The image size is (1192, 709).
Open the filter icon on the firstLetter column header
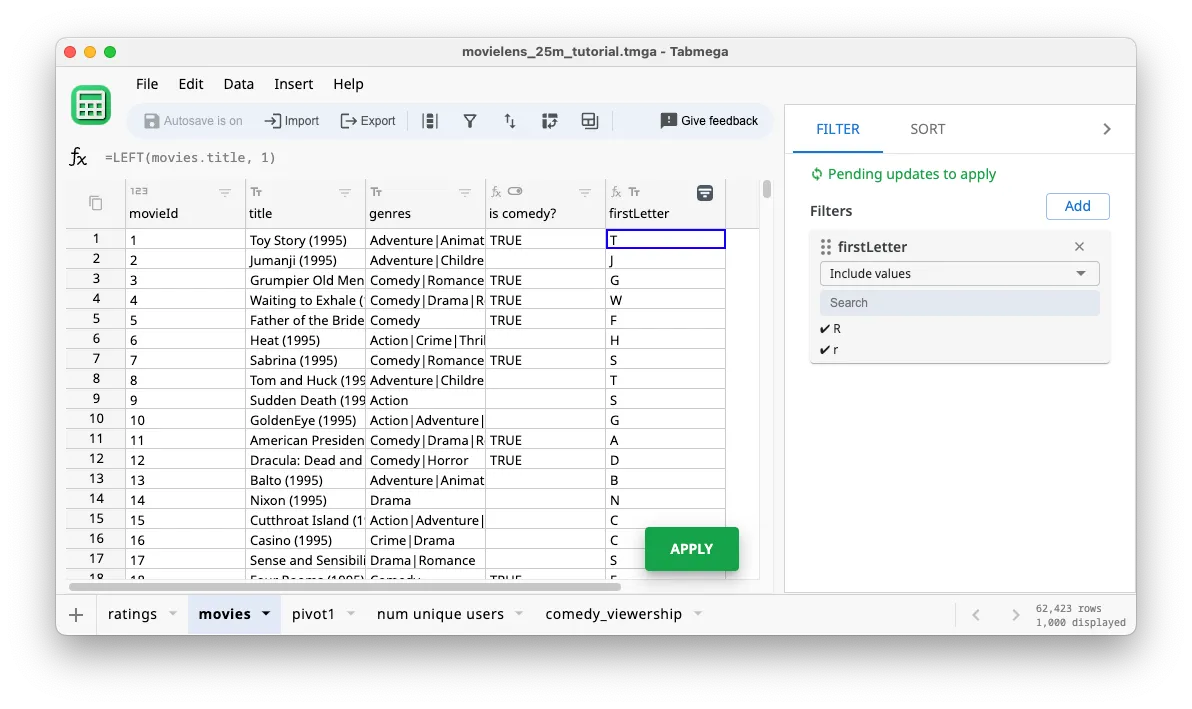coord(706,193)
